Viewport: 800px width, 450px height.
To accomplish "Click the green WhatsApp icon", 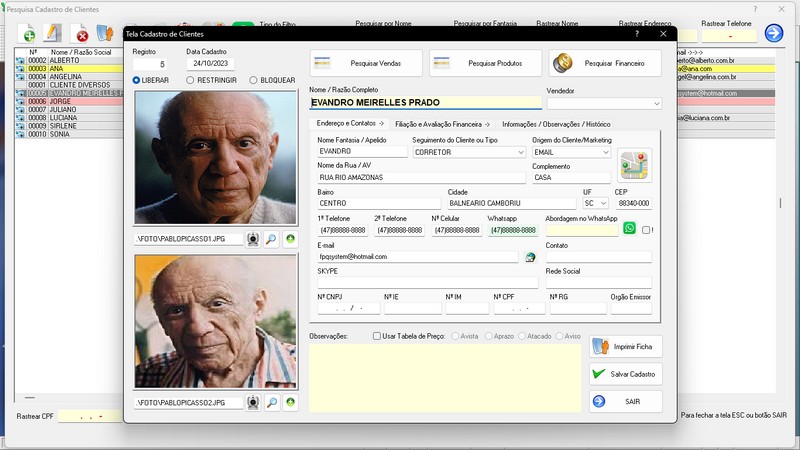I will pos(630,229).
